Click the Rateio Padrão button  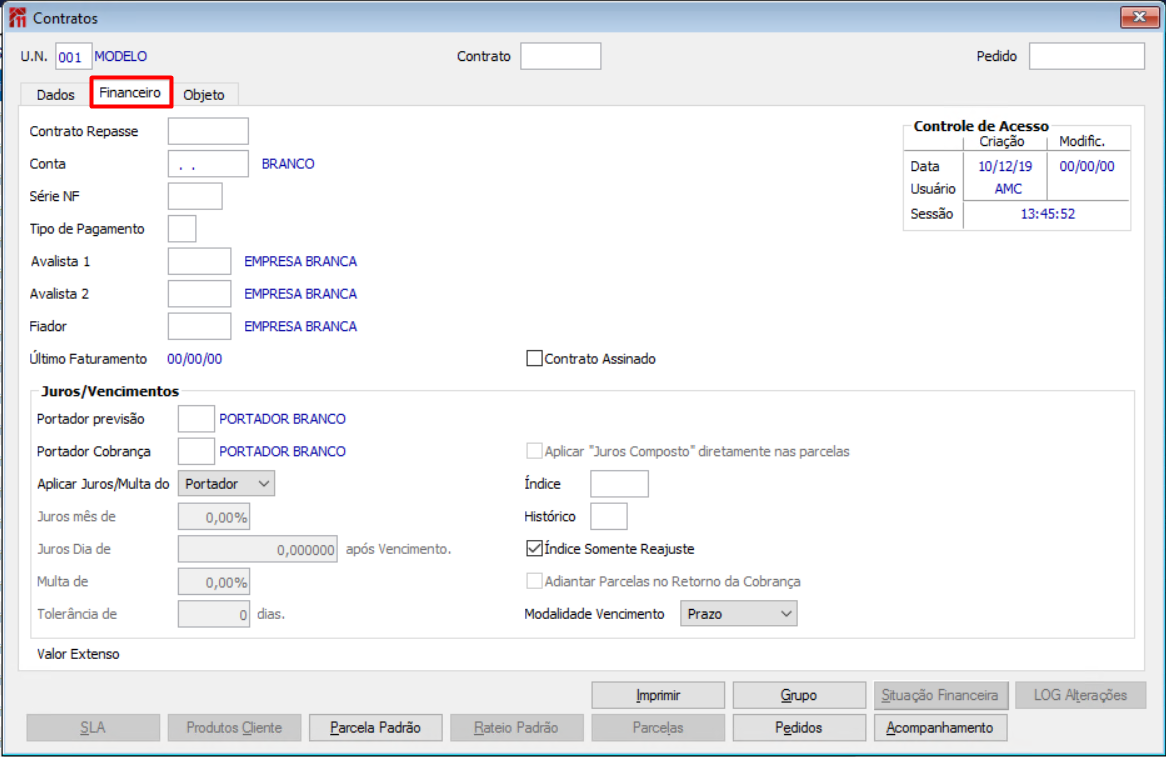click(516, 728)
